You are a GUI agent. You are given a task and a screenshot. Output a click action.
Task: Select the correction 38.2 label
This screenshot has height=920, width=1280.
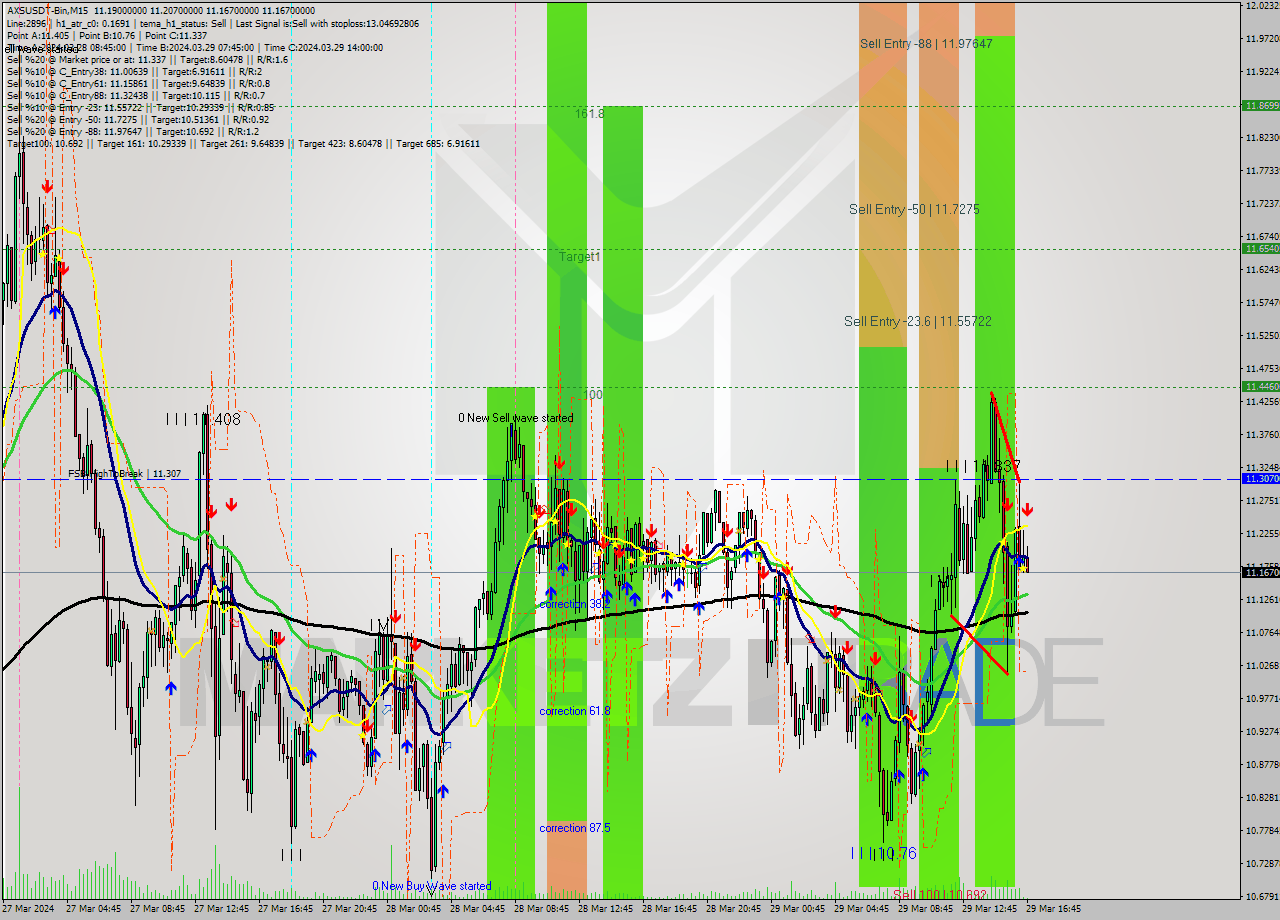(575, 604)
